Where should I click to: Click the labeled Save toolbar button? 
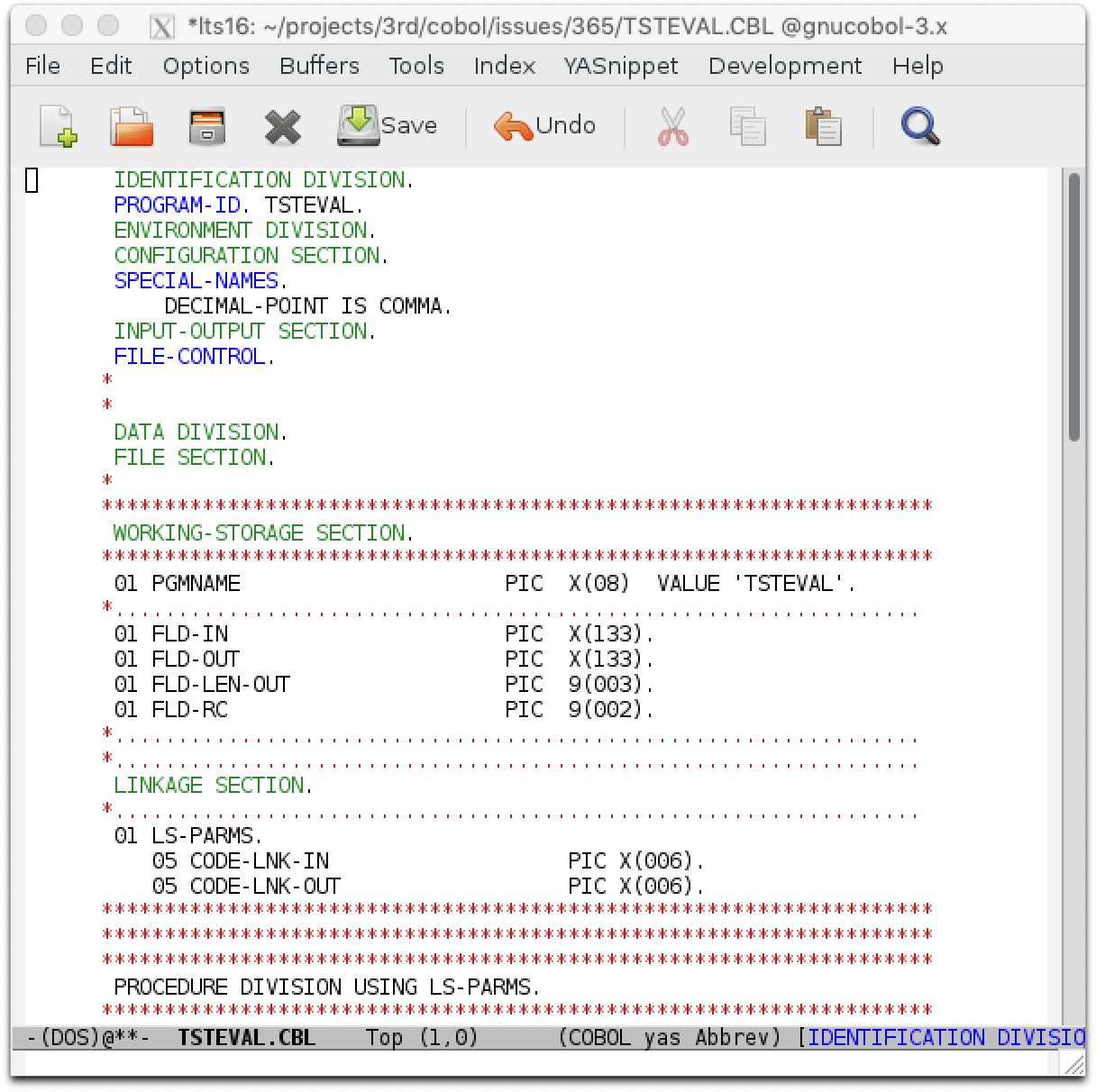point(388,125)
